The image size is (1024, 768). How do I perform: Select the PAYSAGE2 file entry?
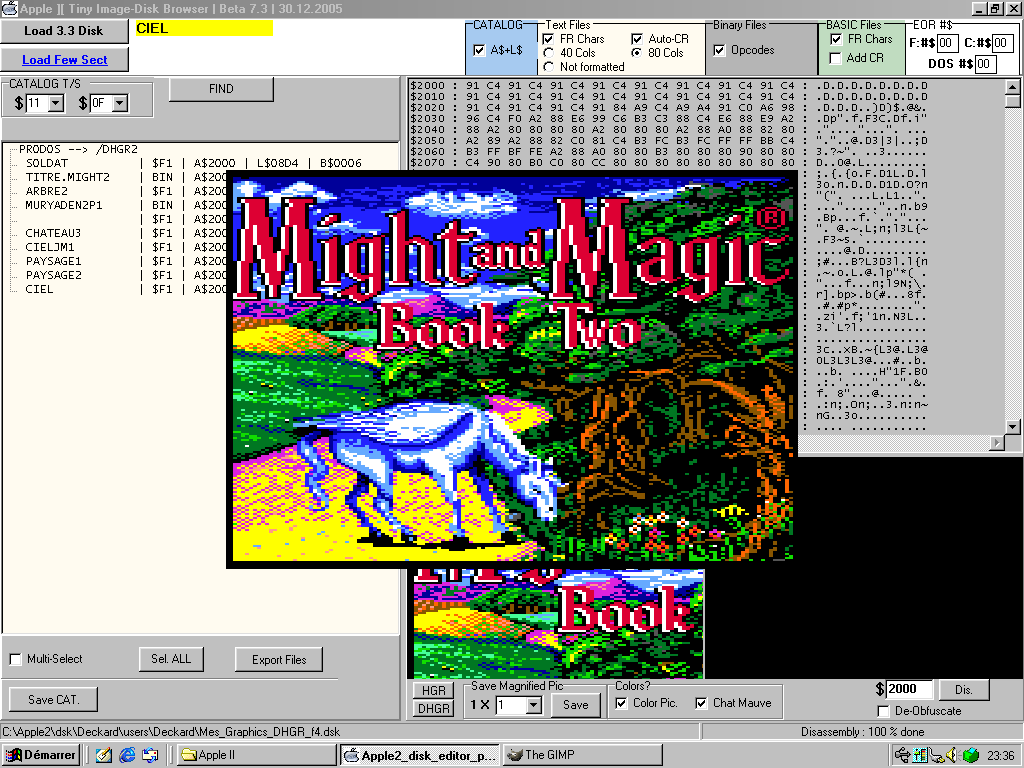(x=54, y=275)
